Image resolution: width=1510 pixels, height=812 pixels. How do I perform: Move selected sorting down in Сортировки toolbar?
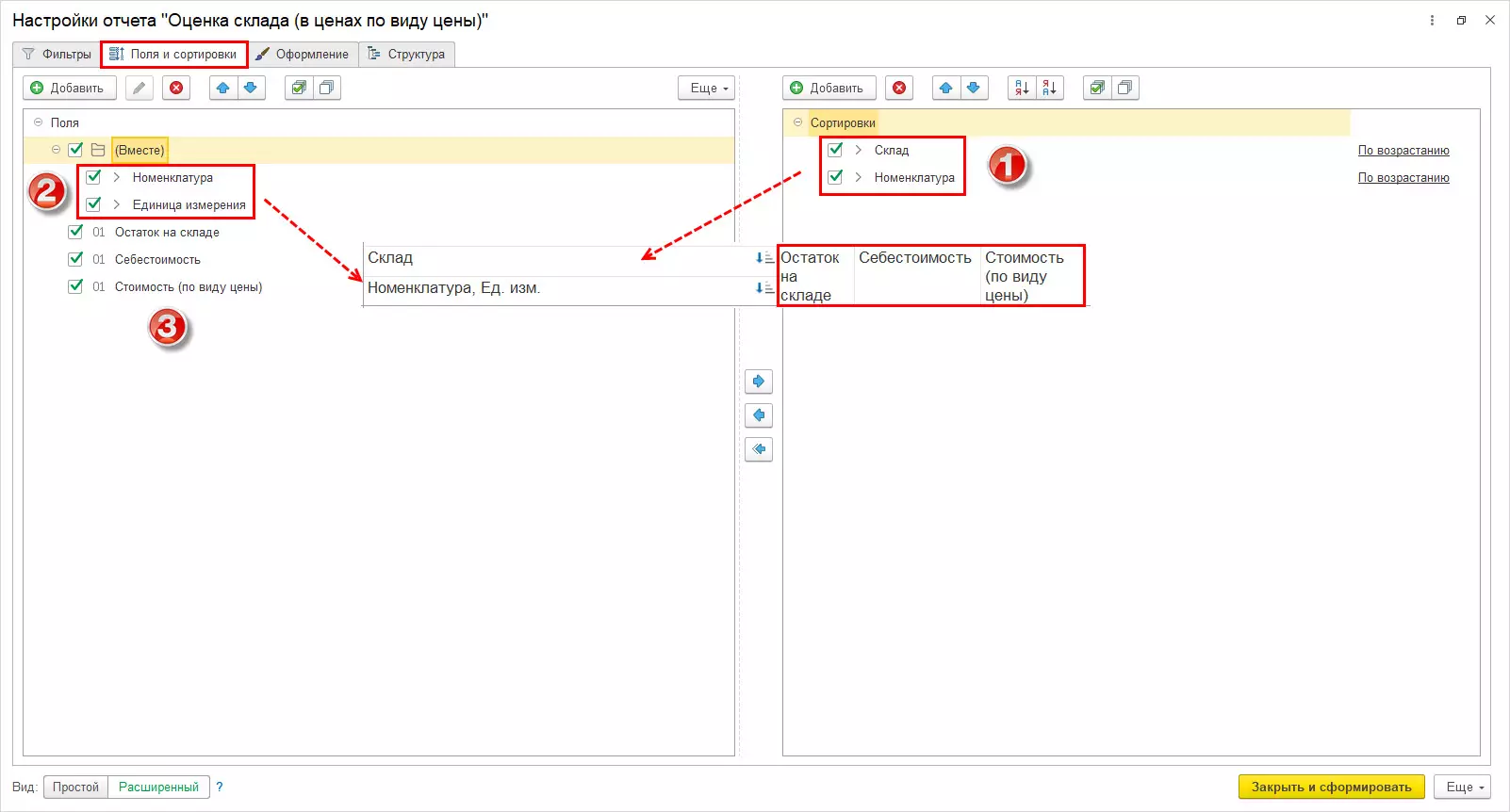(974, 88)
